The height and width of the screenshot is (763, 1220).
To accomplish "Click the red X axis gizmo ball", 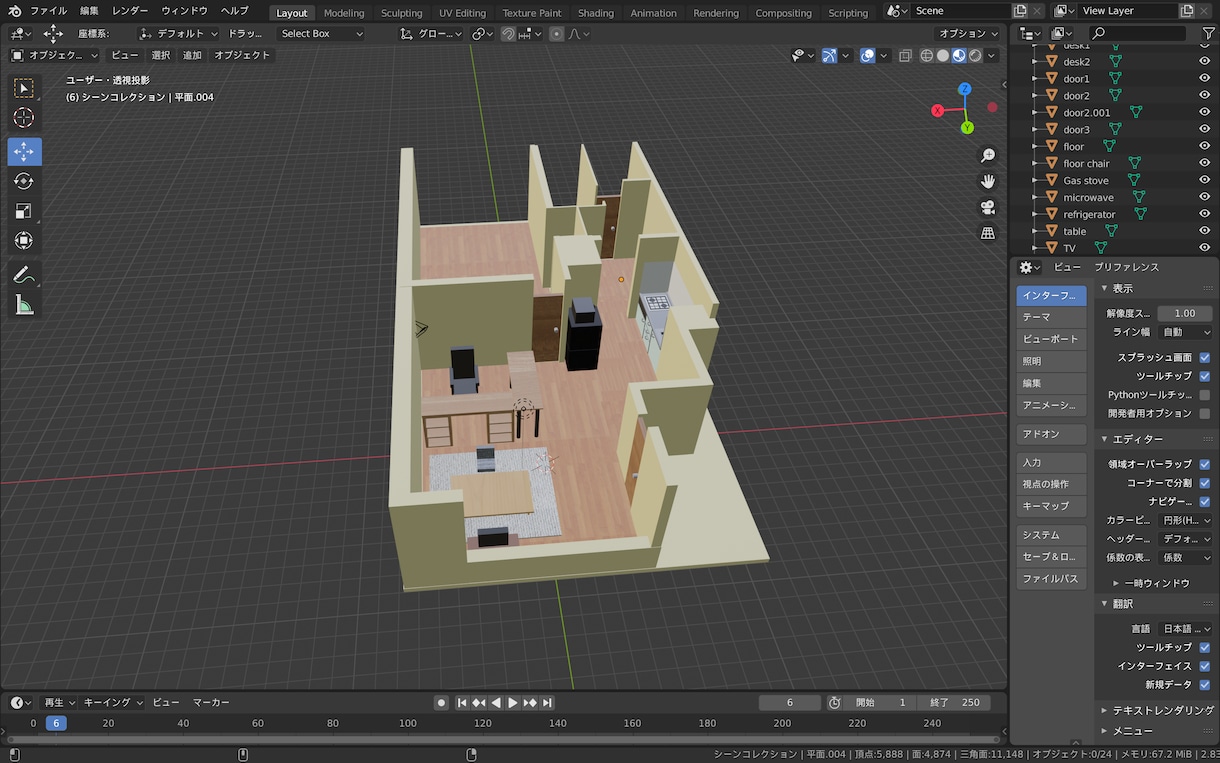I will click(938, 110).
